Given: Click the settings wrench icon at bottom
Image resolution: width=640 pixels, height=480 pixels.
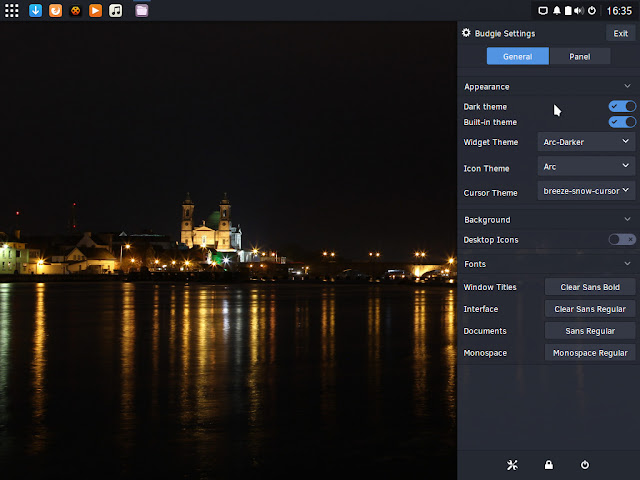Looking at the screenshot, I should (x=512, y=464).
